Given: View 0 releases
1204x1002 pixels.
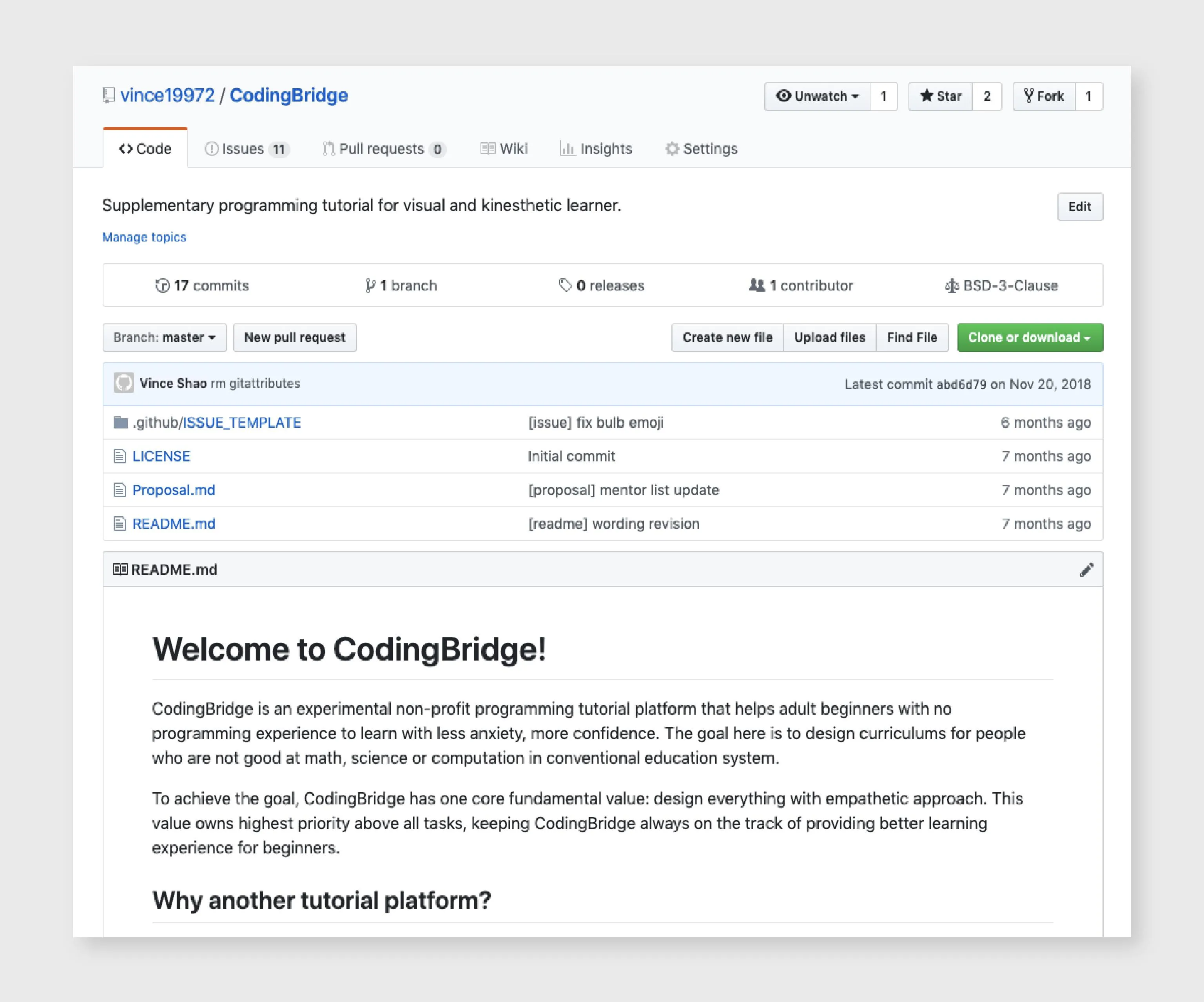Looking at the screenshot, I should point(602,286).
